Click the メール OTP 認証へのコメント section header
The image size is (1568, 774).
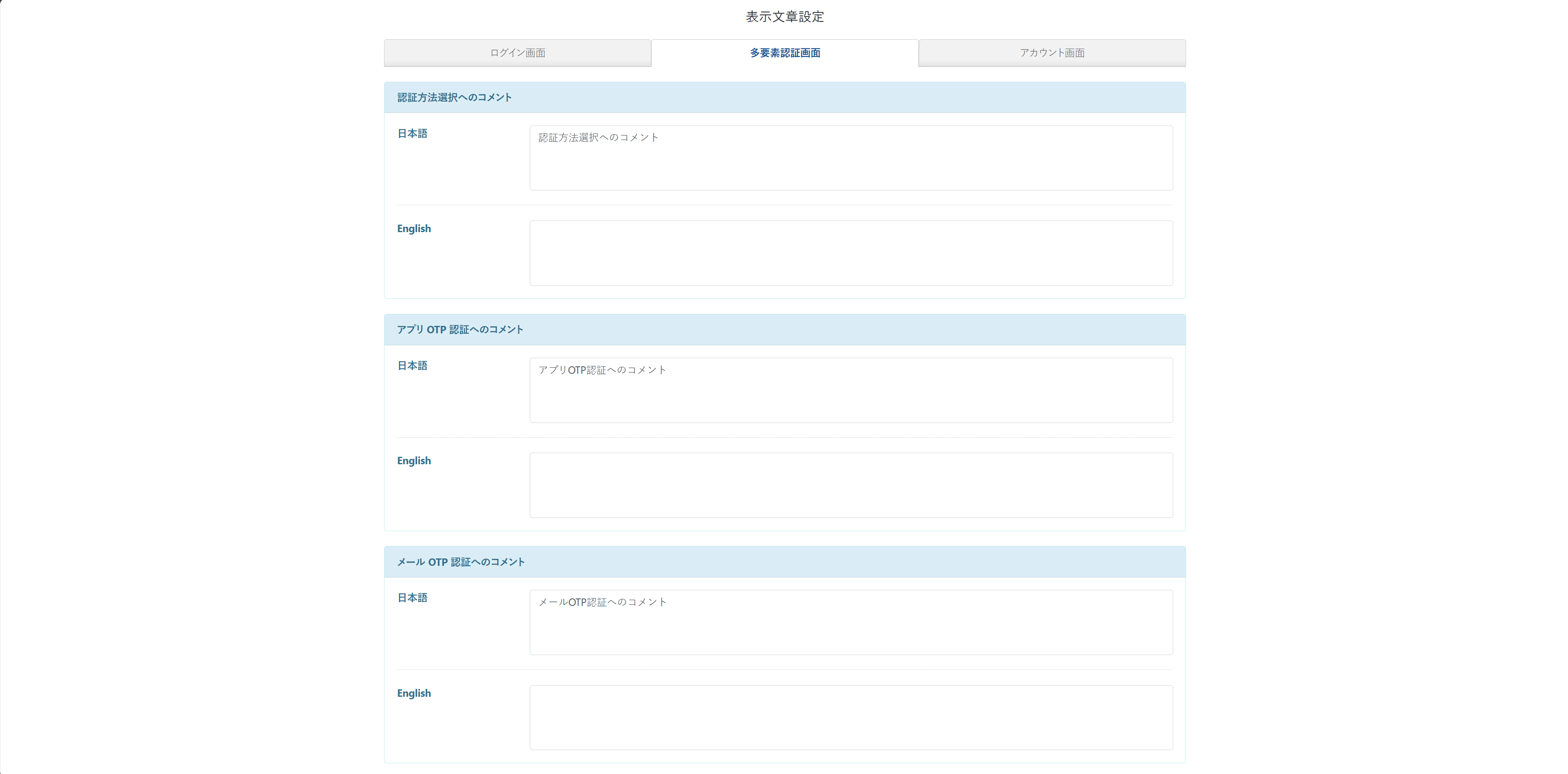tap(461, 562)
